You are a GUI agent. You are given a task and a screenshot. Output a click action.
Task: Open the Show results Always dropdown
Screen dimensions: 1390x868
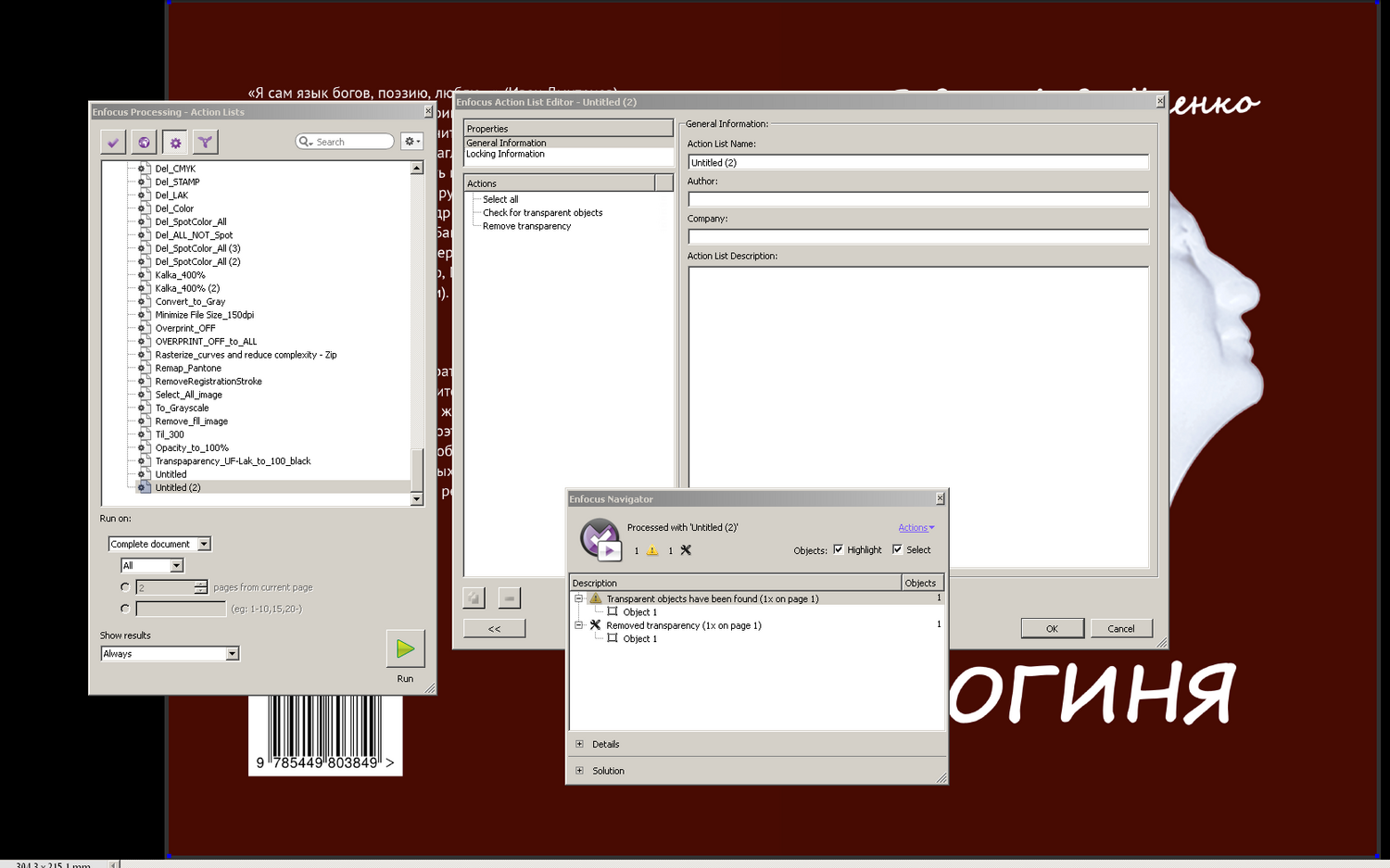(170, 654)
